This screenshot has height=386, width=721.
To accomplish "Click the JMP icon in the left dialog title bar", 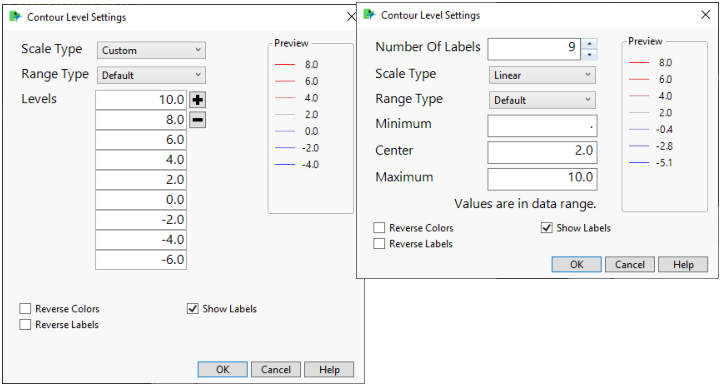I will (x=15, y=17).
